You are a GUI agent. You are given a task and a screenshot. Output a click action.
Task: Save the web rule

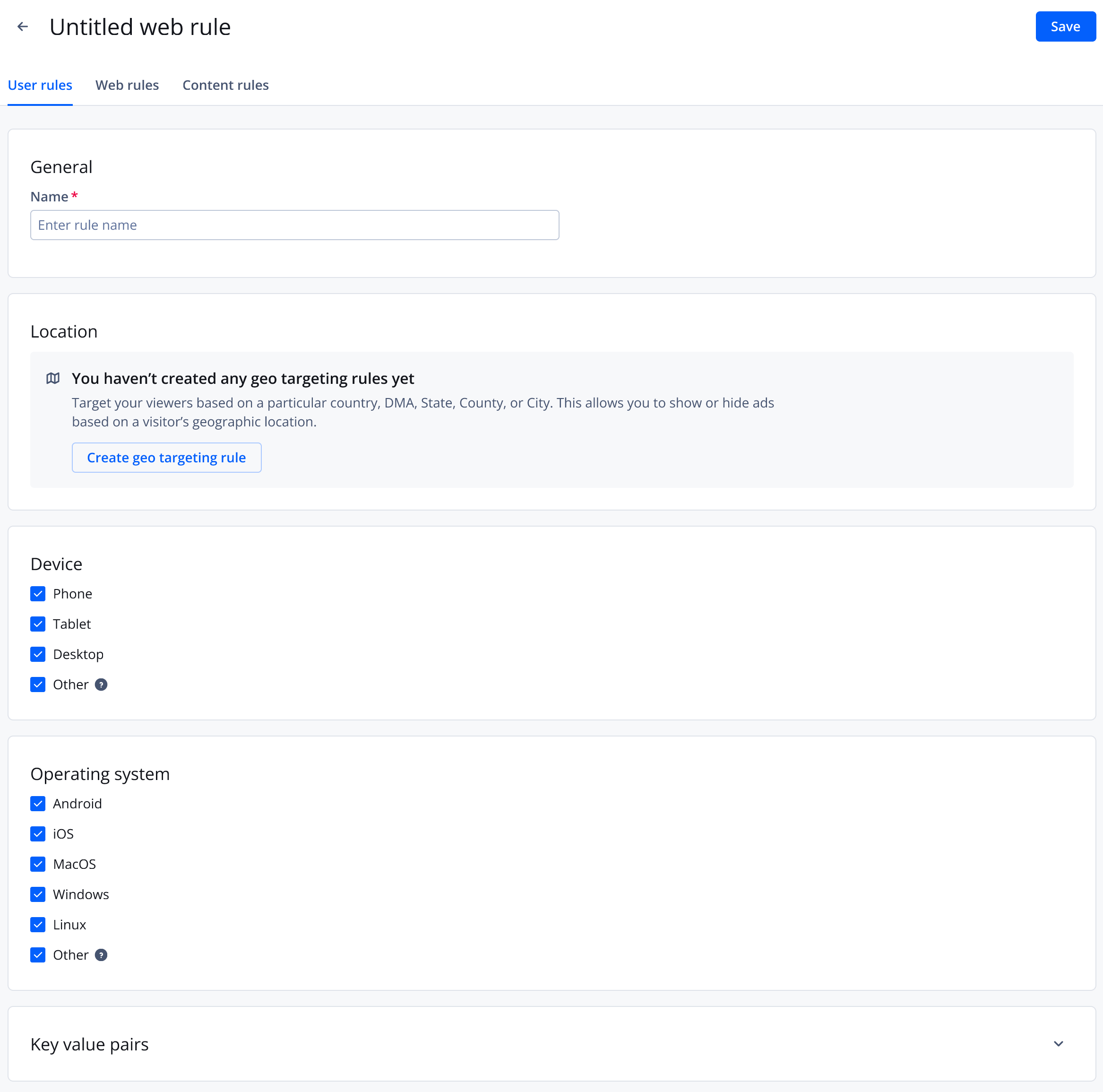[x=1065, y=26]
